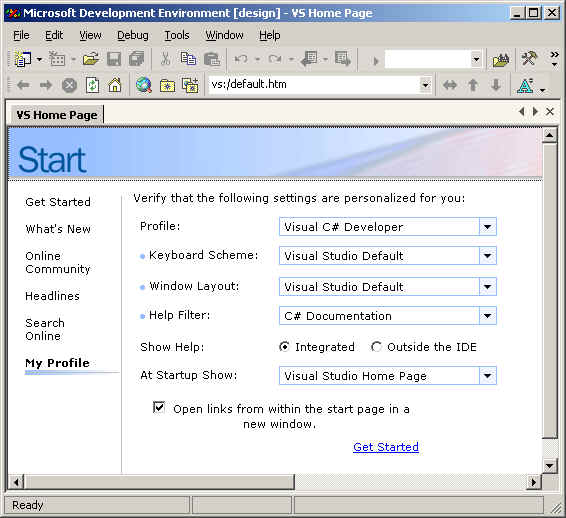The image size is (566, 518).
Task: Open Online Community in the sidebar
Action: pos(58,262)
